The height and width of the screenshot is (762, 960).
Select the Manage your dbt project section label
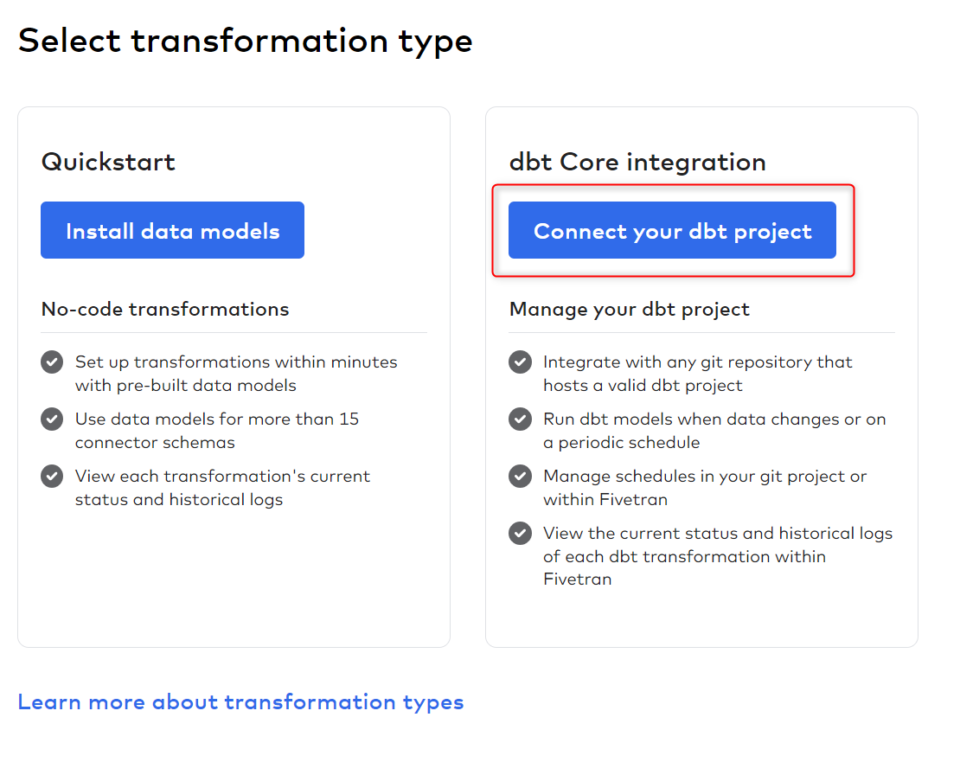(x=629, y=309)
